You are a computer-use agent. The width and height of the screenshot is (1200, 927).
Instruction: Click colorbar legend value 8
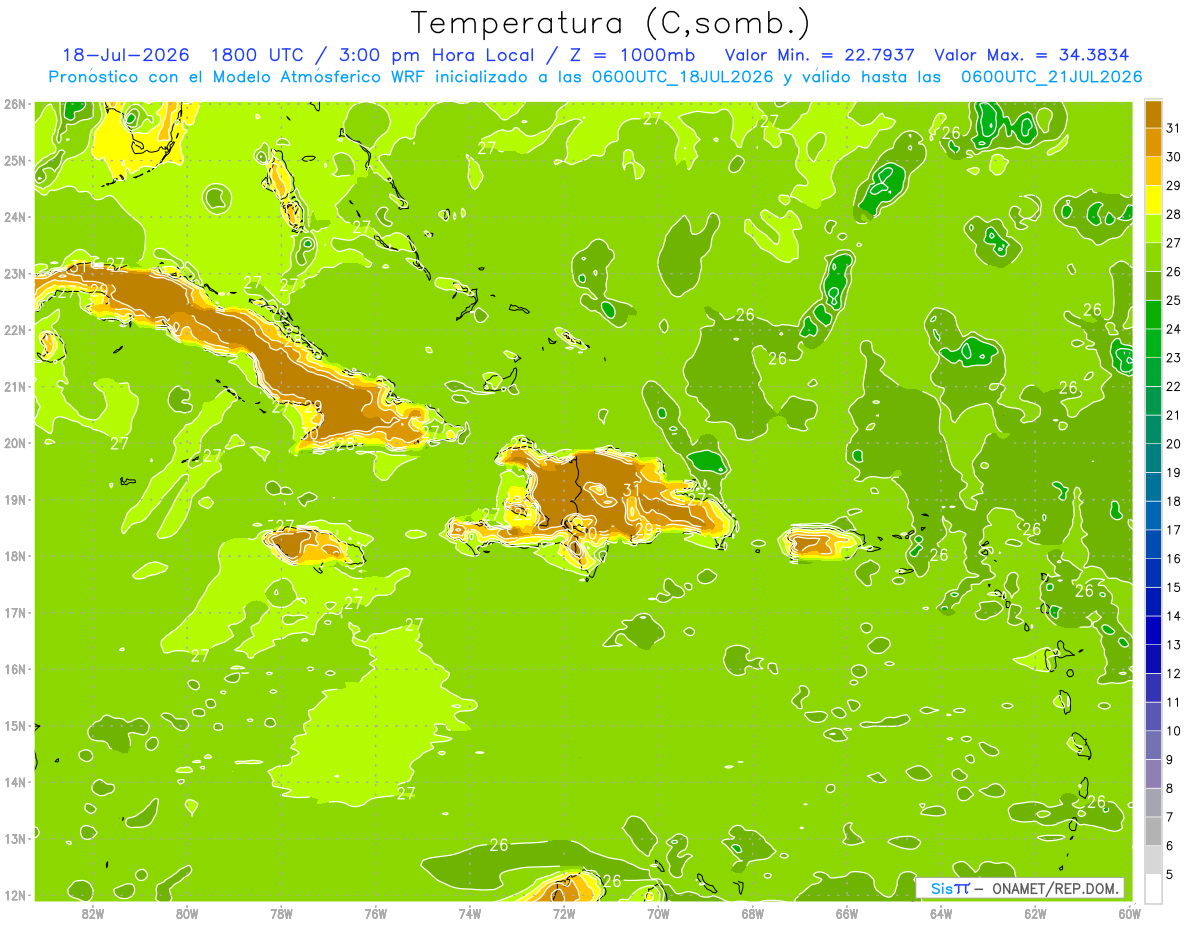[x=1170, y=788]
